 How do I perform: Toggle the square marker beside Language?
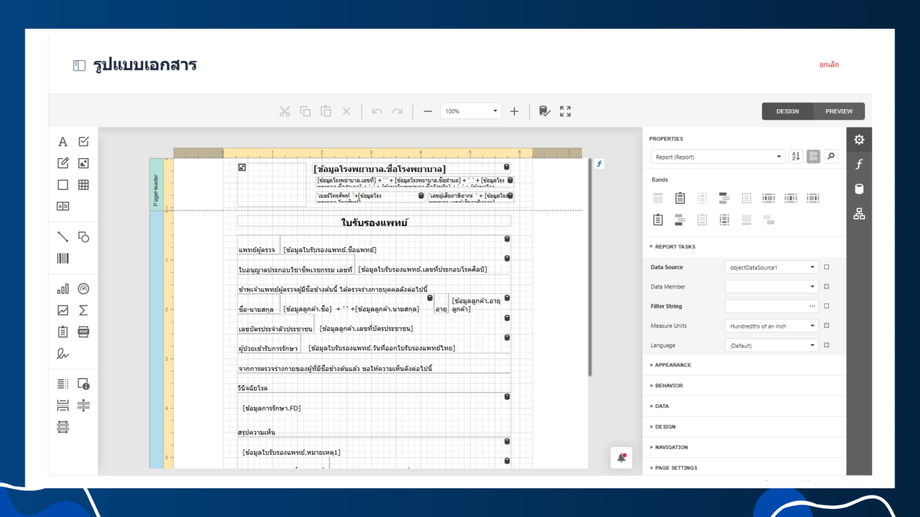tap(826, 345)
